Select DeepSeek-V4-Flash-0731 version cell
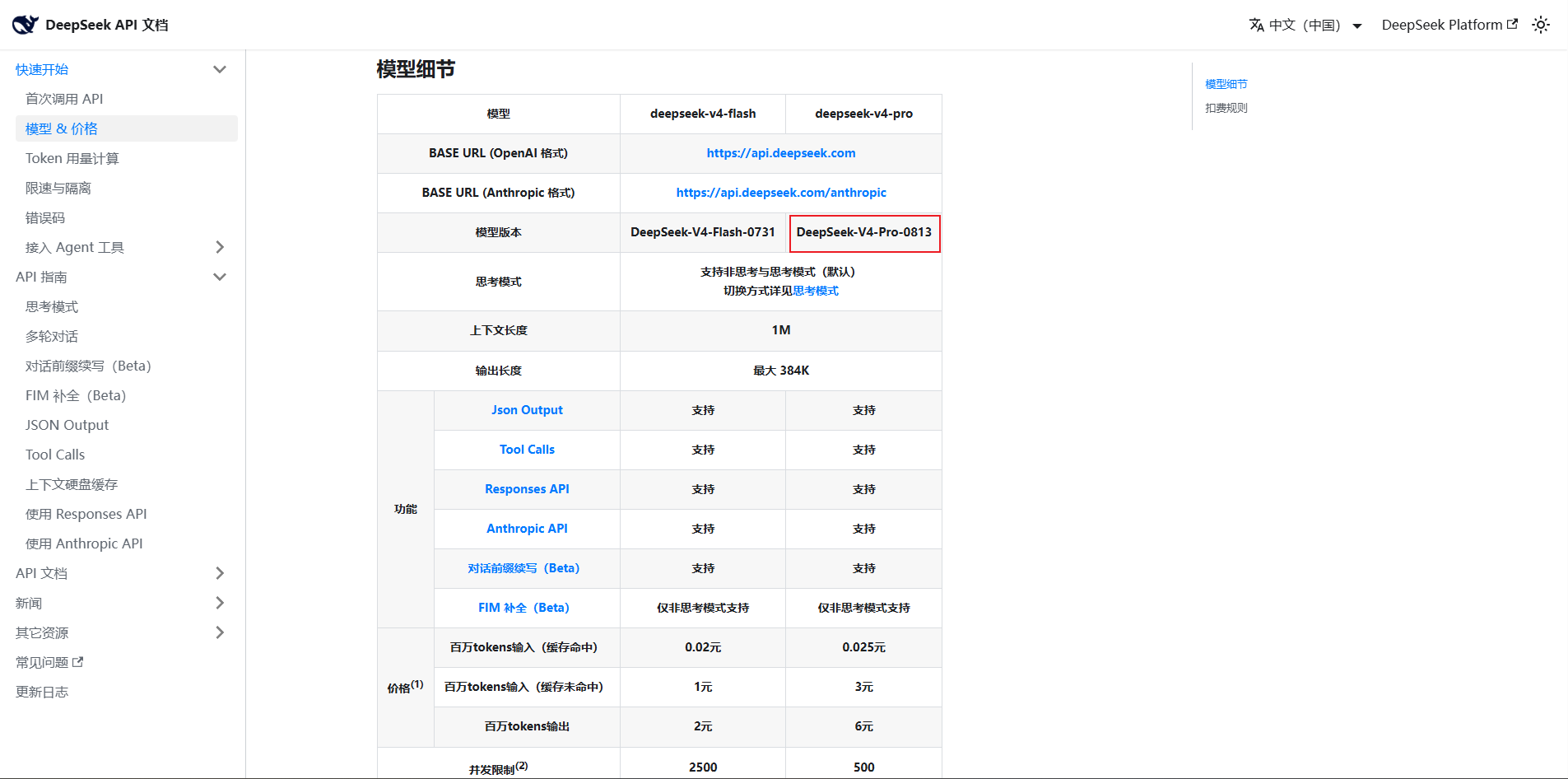The width and height of the screenshot is (1568, 779). [x=703, y=232]
